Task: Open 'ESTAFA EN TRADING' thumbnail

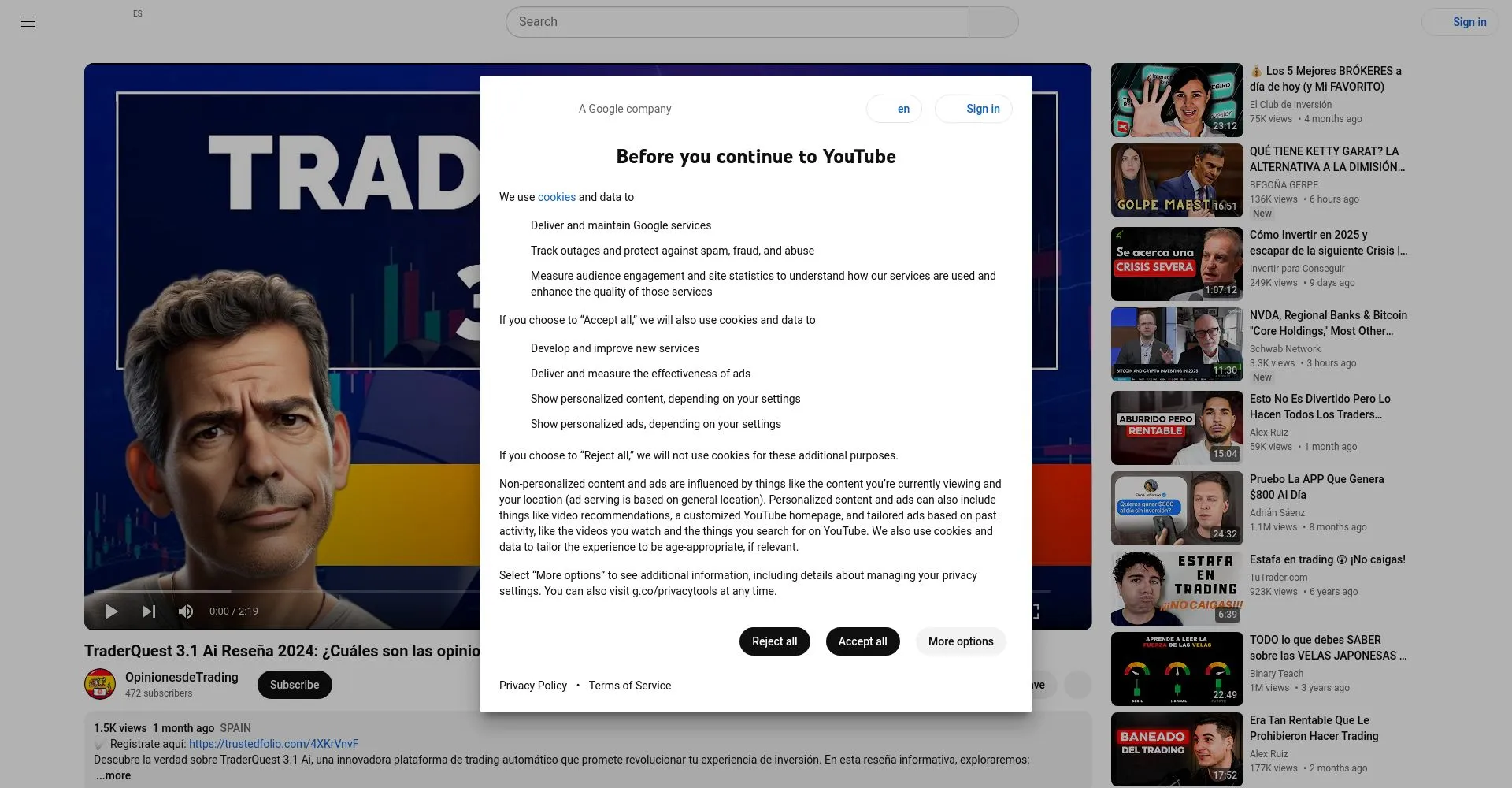Action: click(x=1177, y=589)
